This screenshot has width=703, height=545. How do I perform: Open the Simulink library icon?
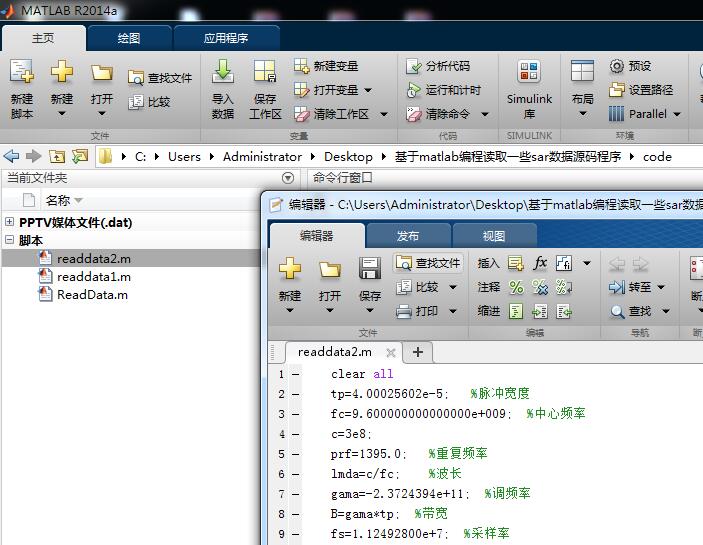[x=529, y=72]
